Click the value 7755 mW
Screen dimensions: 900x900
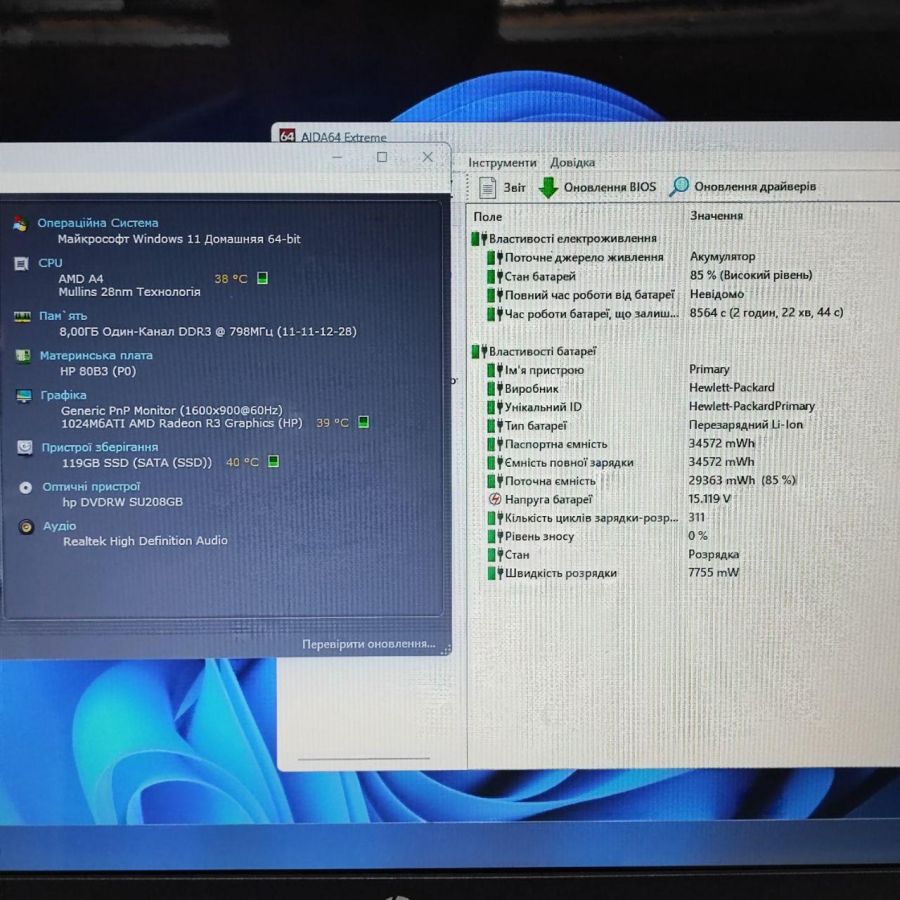coord(713,572)
